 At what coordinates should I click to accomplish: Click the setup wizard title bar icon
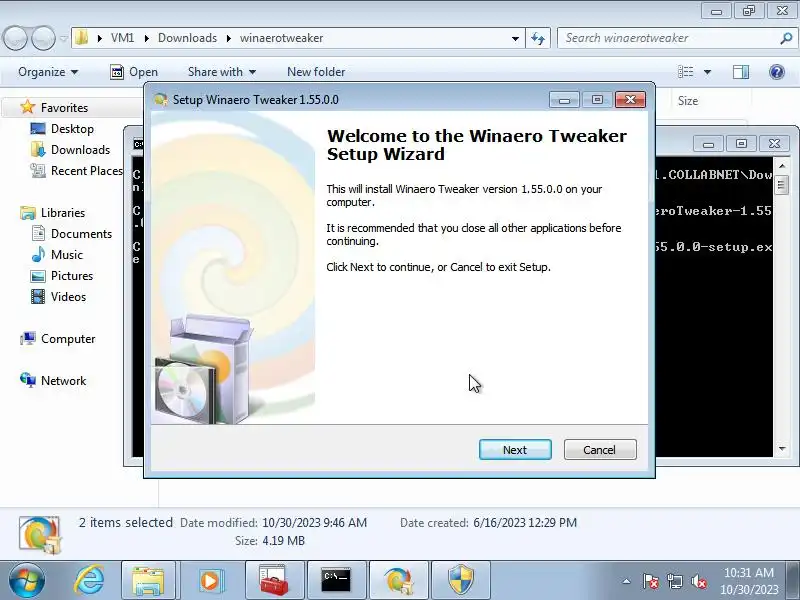click(161, 99)
